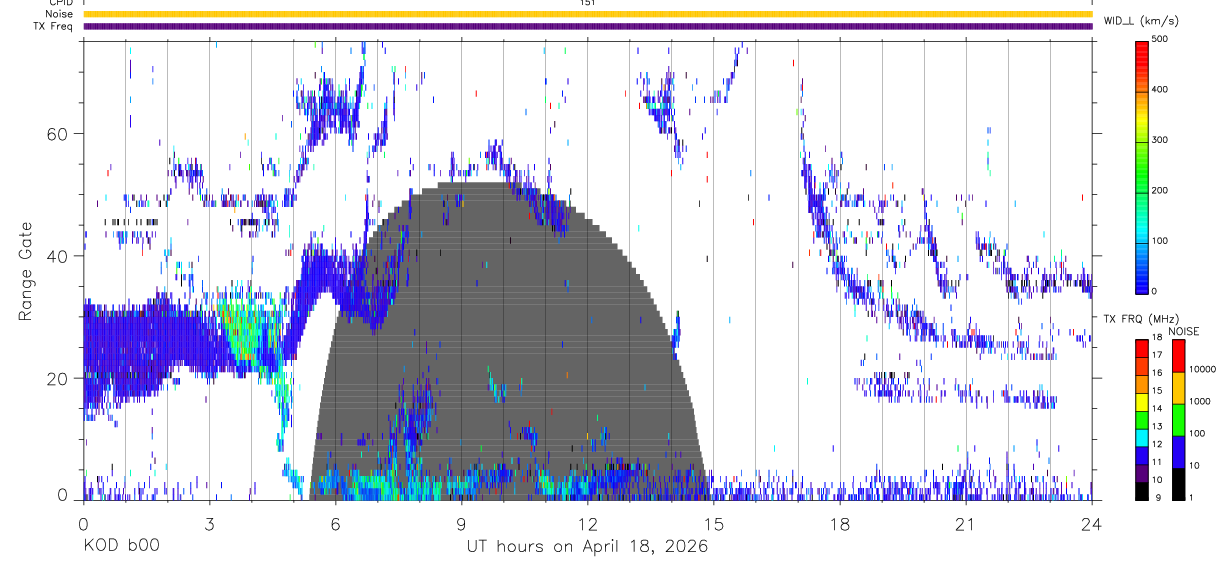Click the 400 value on the width scale

pos(1160,89)
